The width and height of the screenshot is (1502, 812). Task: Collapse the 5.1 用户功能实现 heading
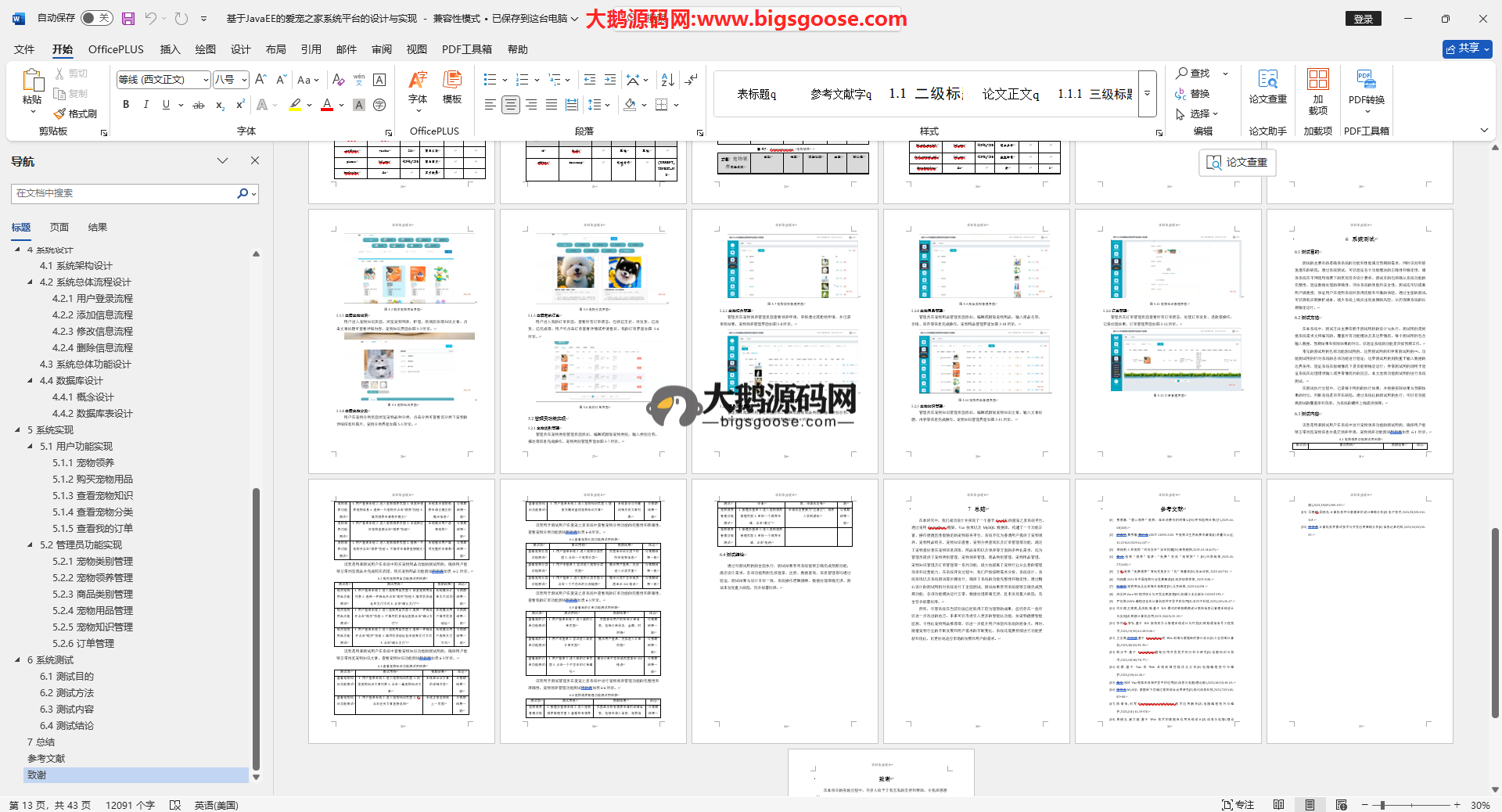click(31, 447)
